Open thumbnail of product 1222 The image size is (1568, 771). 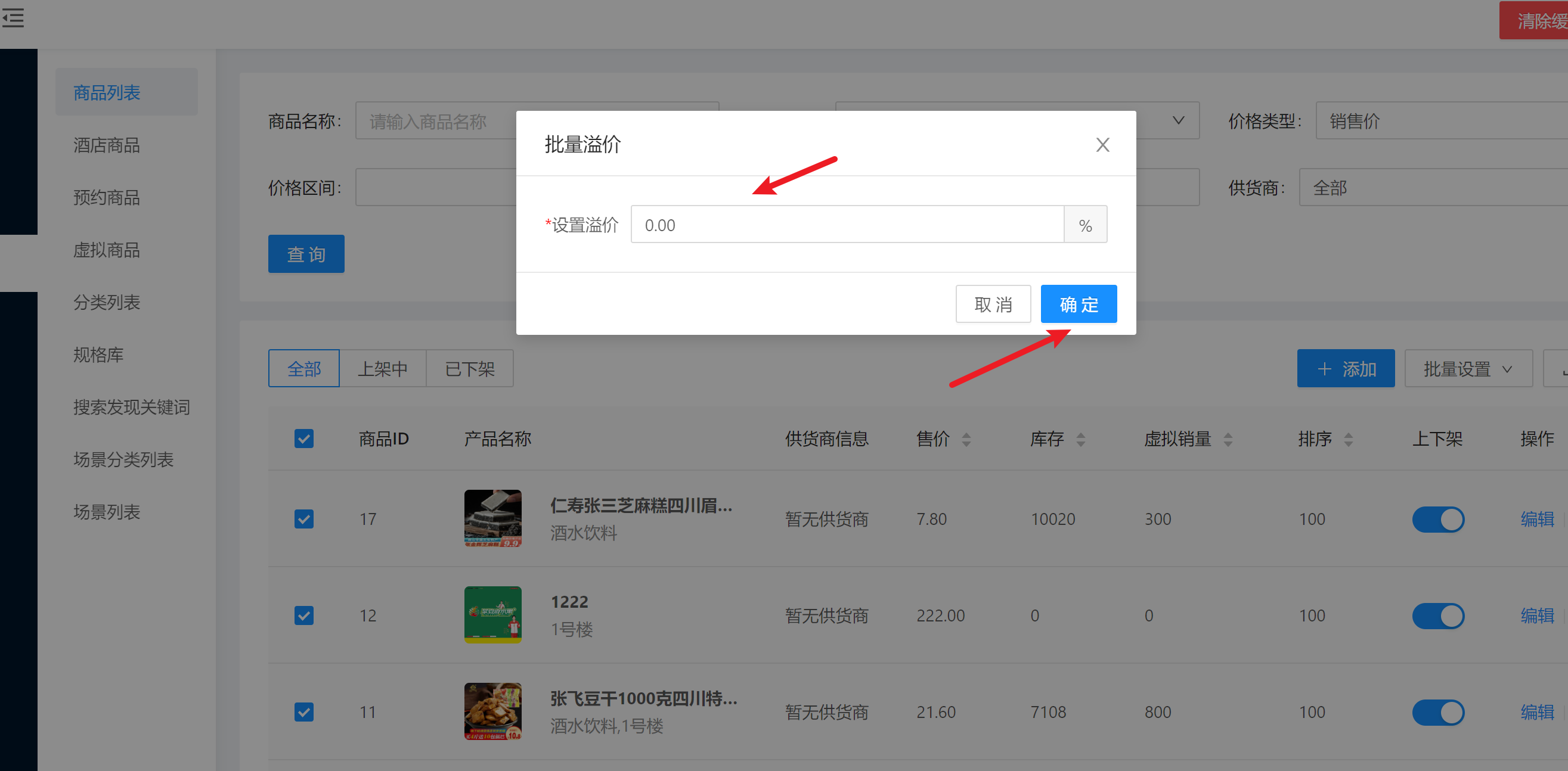(x=492, y=615)
